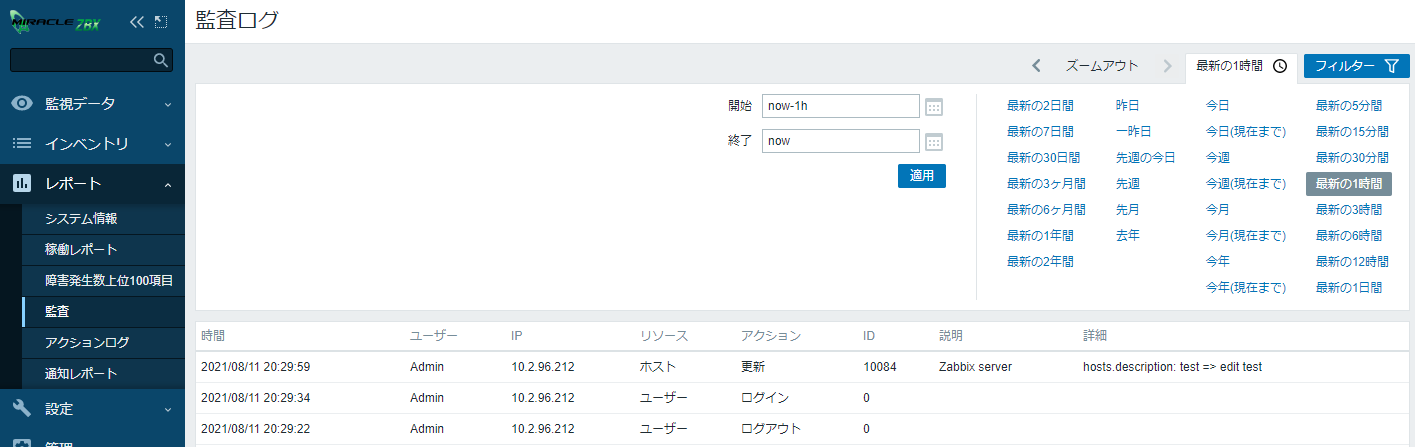
Task: Open アクションログ in sidebar
Action: coord(87,342)
